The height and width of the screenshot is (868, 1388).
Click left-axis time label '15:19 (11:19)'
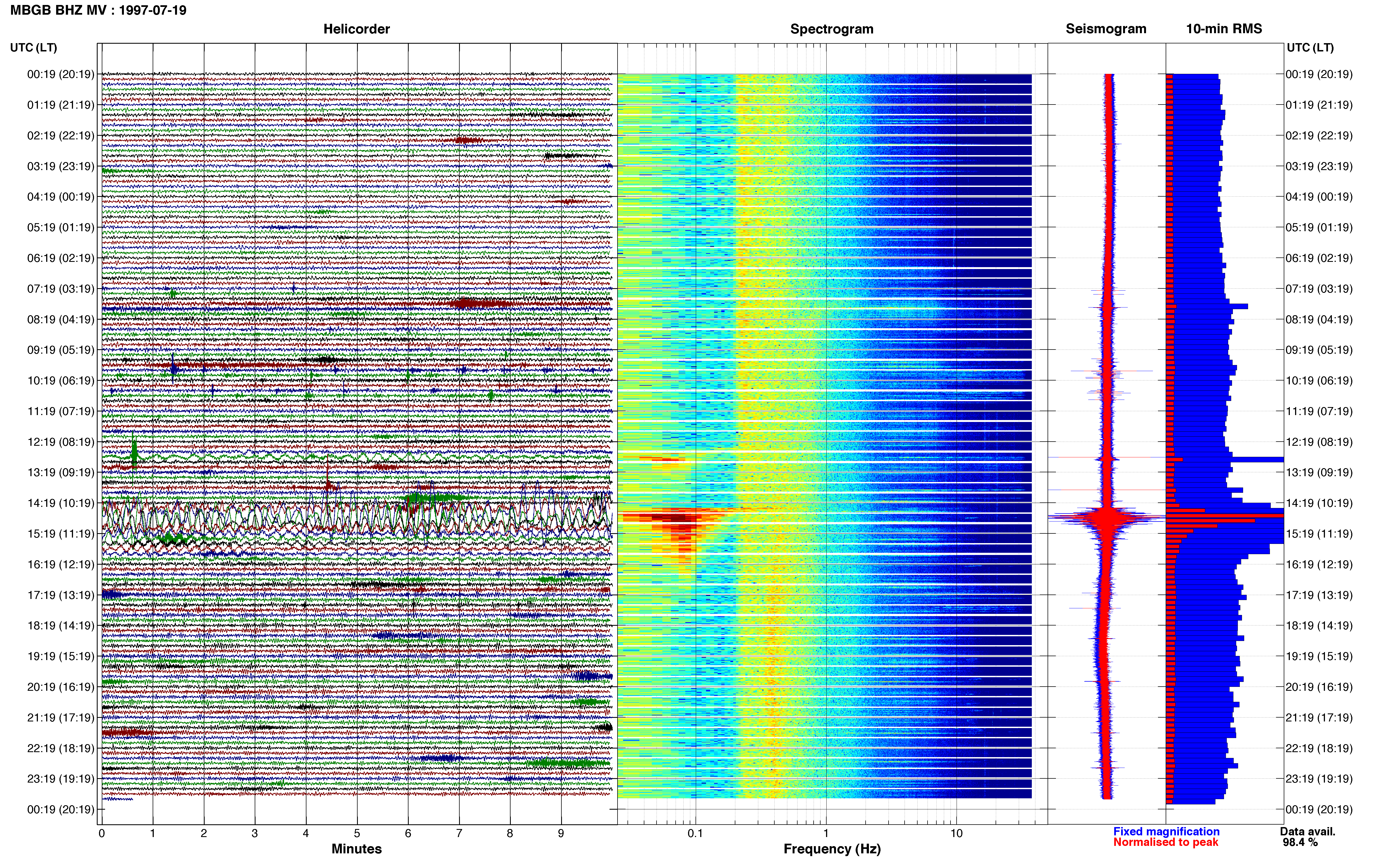pos(61,534)
